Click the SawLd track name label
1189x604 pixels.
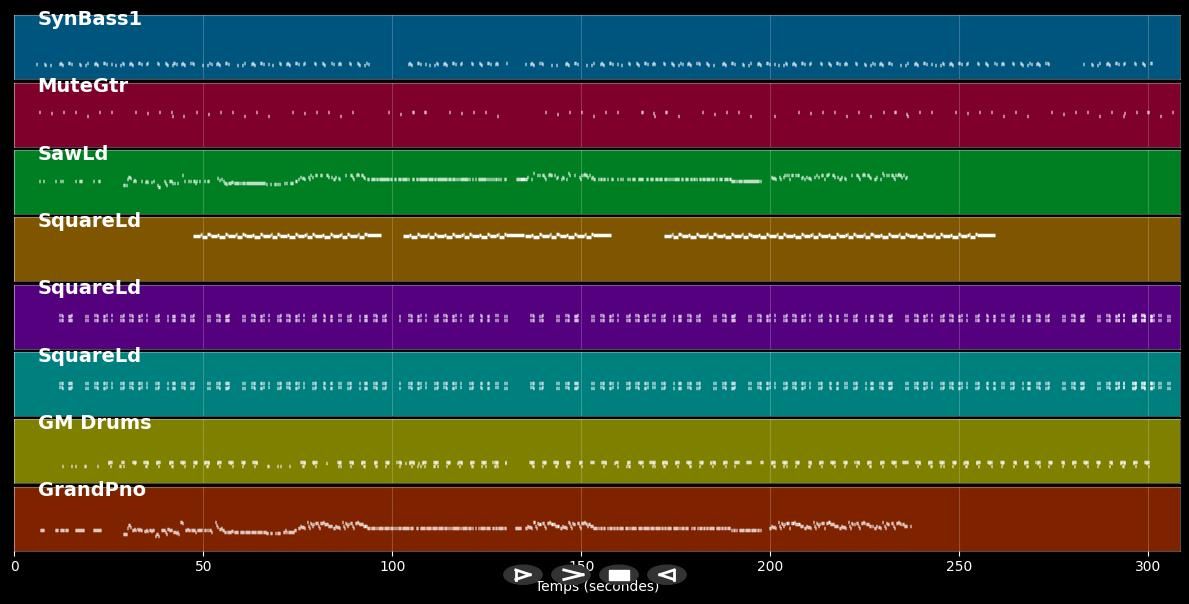click(72, 154)
